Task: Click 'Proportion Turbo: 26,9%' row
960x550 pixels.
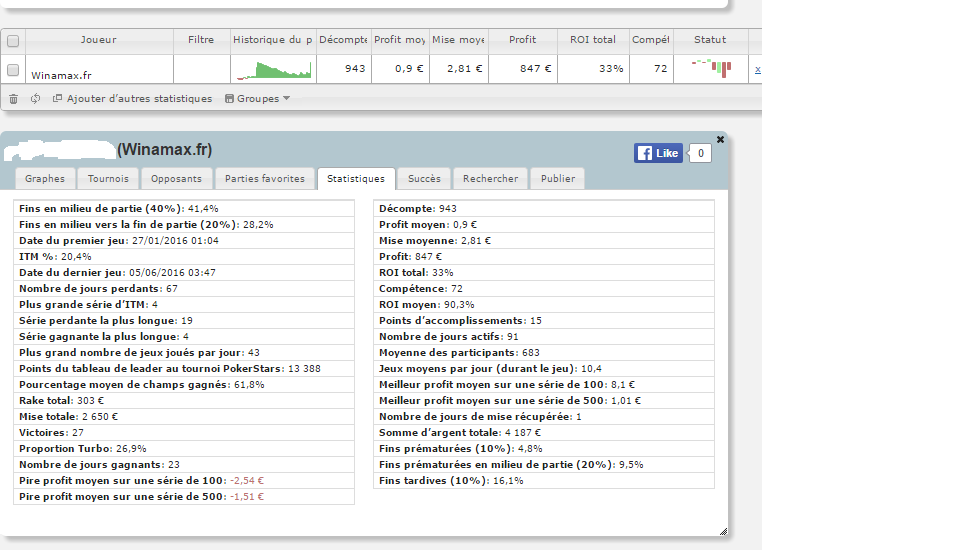Action: tap(184, 448)
